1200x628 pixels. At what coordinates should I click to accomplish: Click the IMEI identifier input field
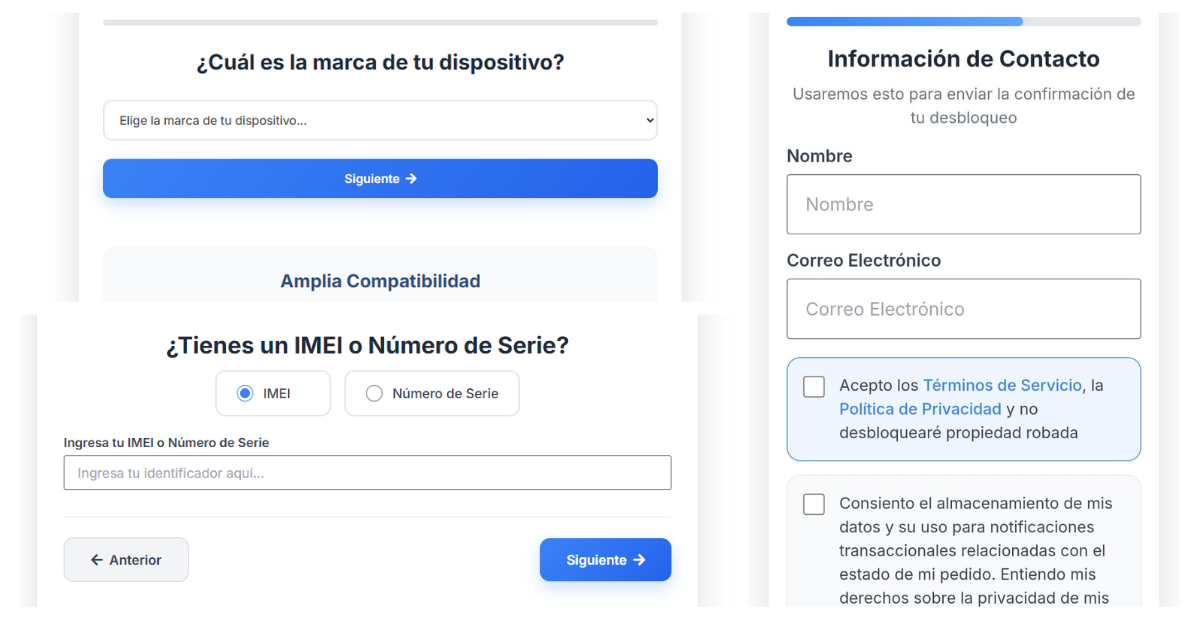(x=367, y=472)
